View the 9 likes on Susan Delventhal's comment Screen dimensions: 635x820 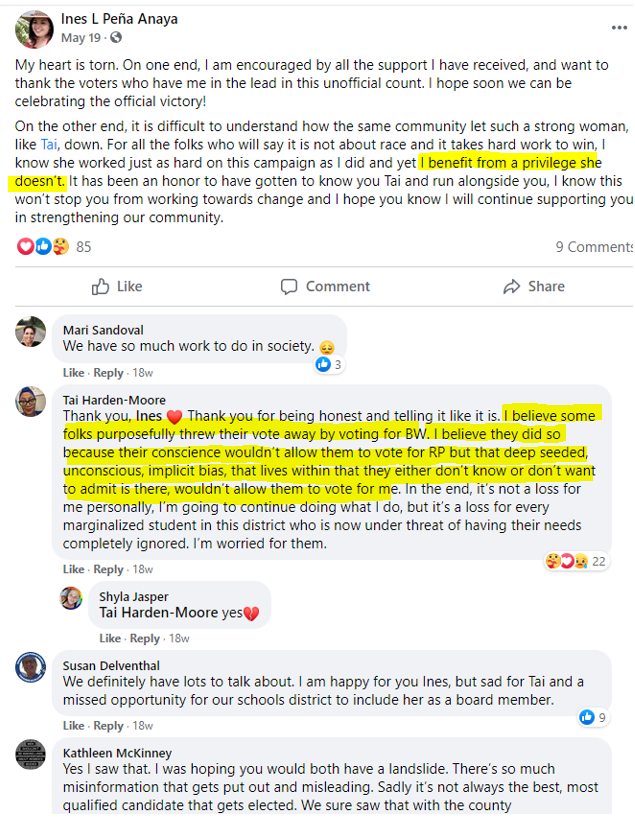pos(593,718)
